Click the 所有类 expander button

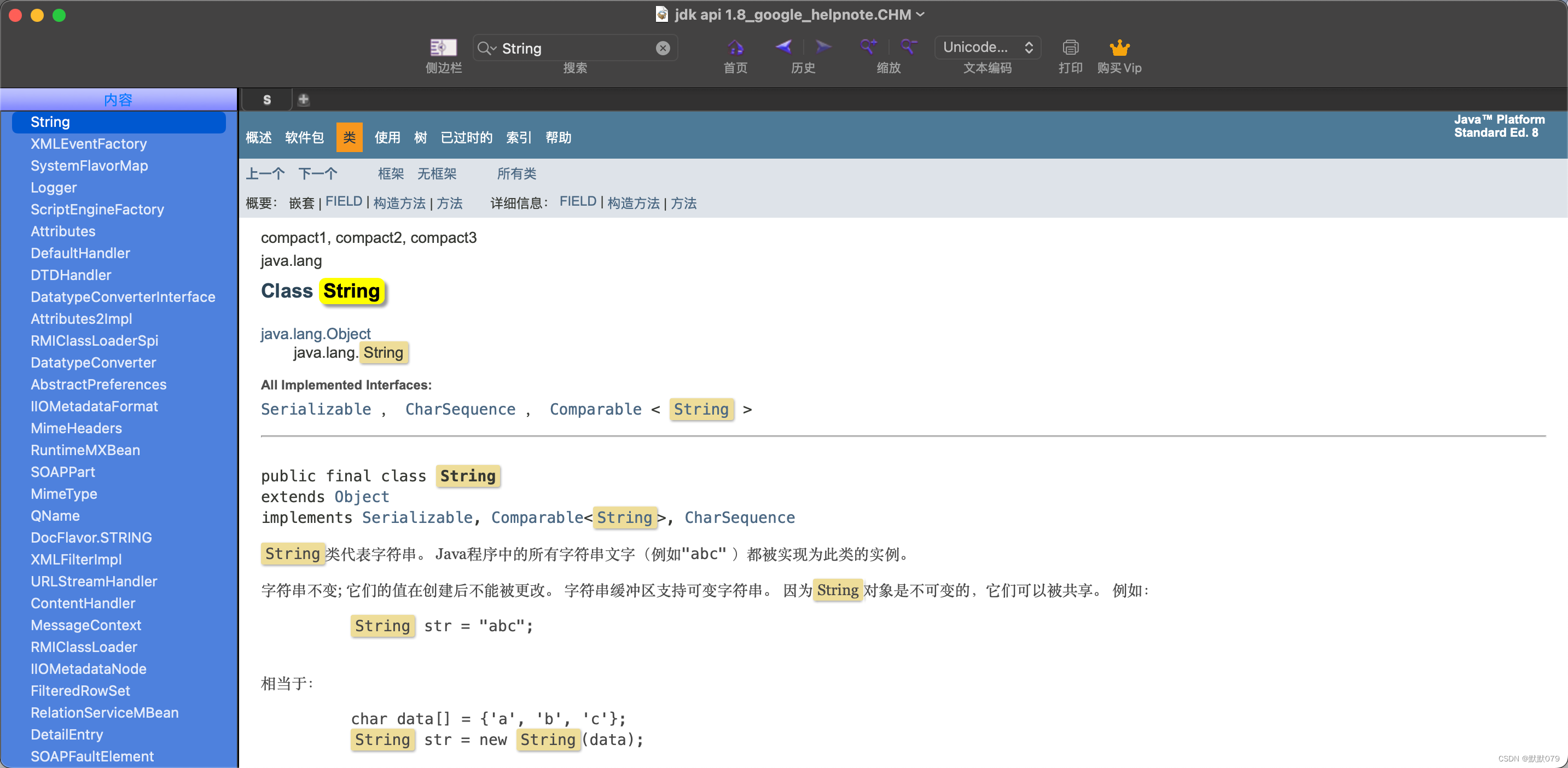pos(517,174)
